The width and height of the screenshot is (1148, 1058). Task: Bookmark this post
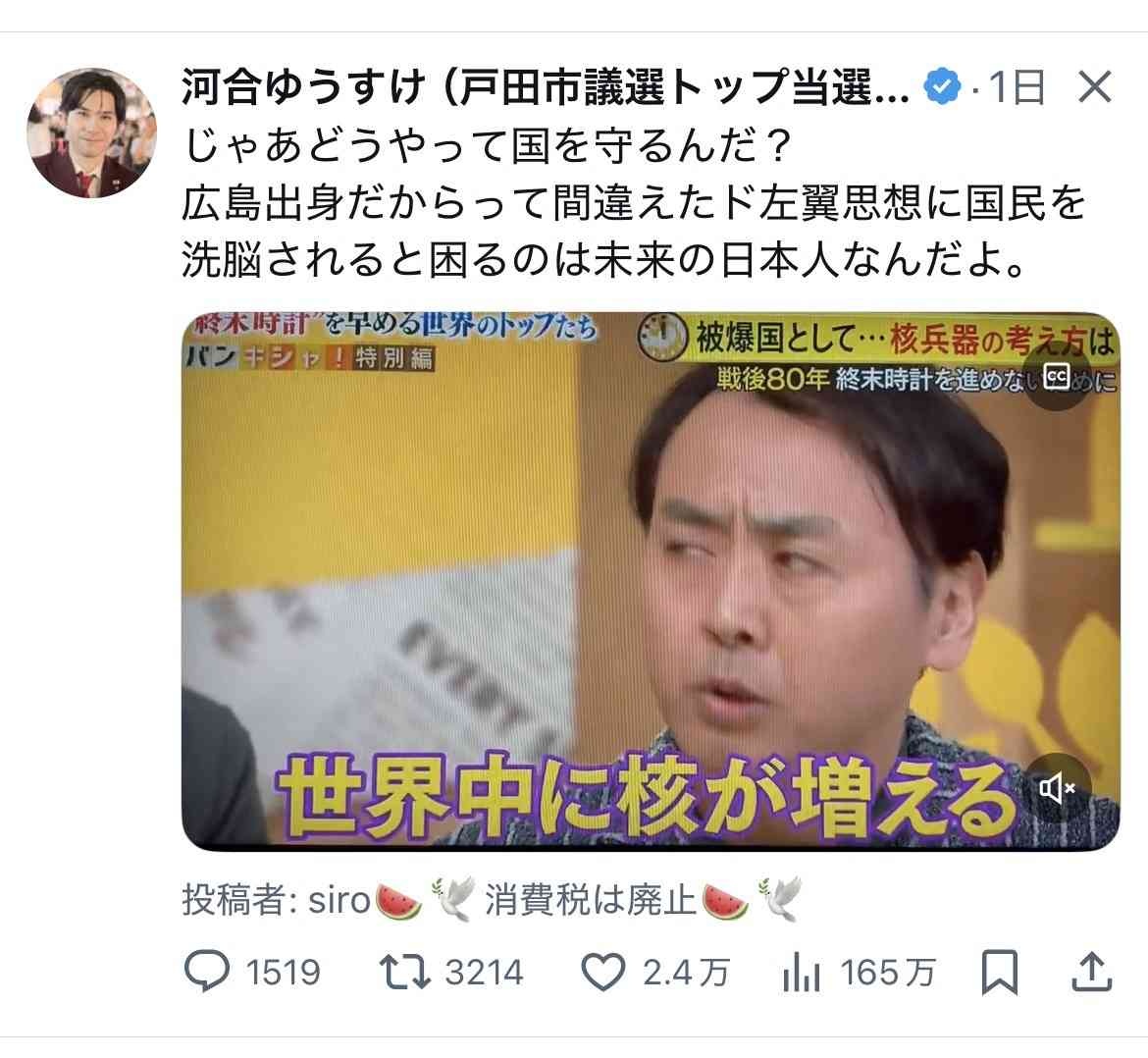[x=1000, y=973]
